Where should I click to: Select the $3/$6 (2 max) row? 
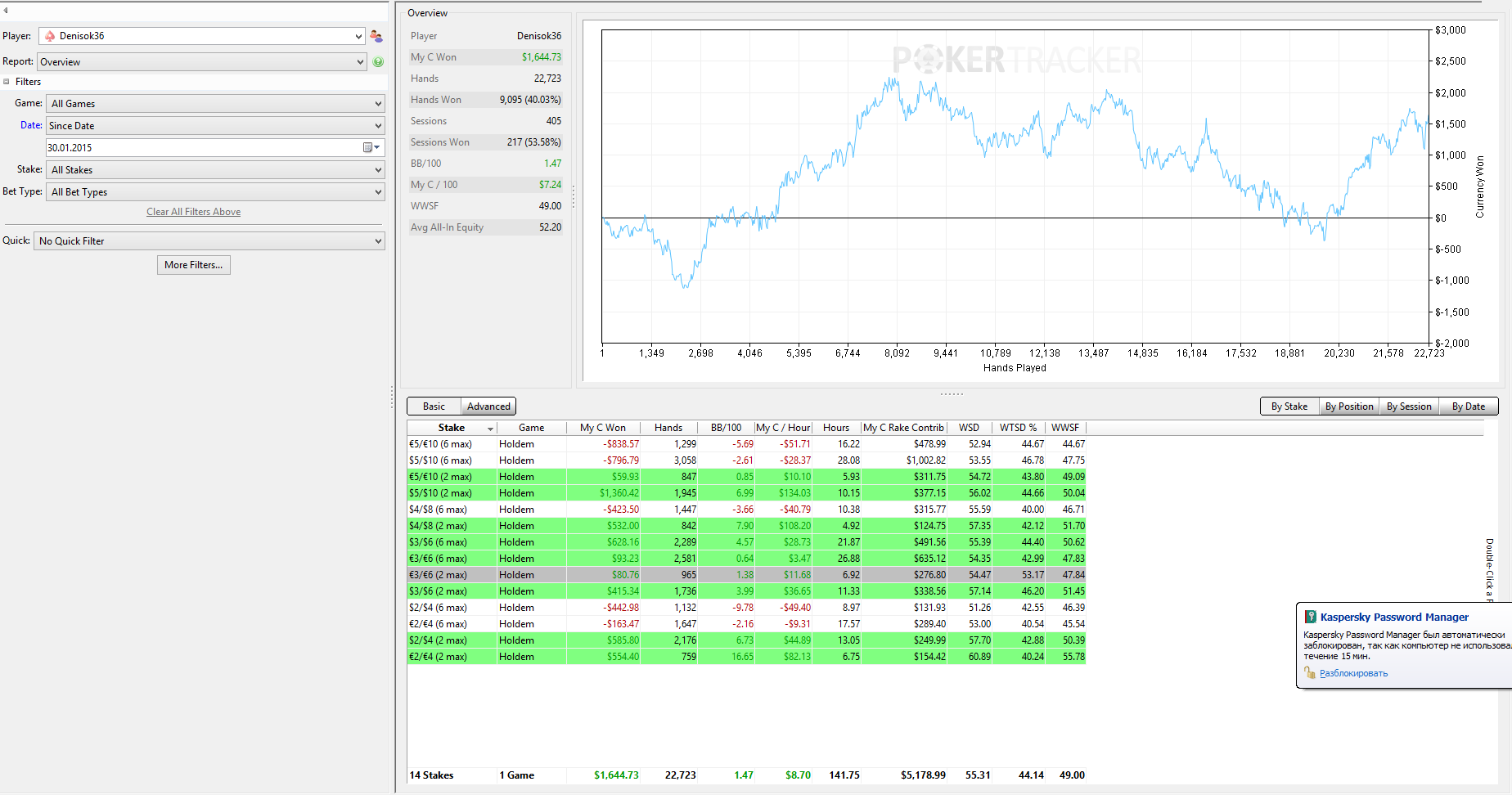(x=746, y=591)
